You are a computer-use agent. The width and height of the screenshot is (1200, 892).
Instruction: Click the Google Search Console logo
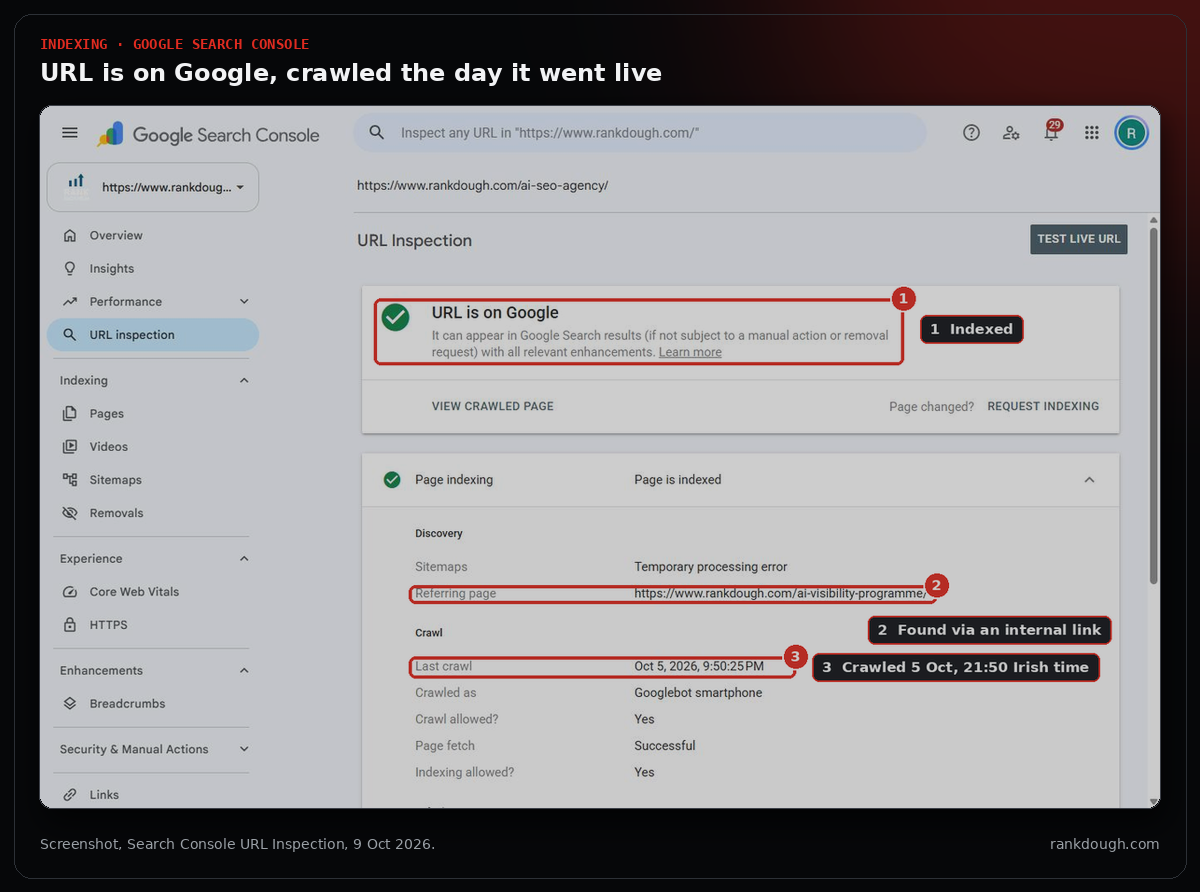(x=208, y=135)
